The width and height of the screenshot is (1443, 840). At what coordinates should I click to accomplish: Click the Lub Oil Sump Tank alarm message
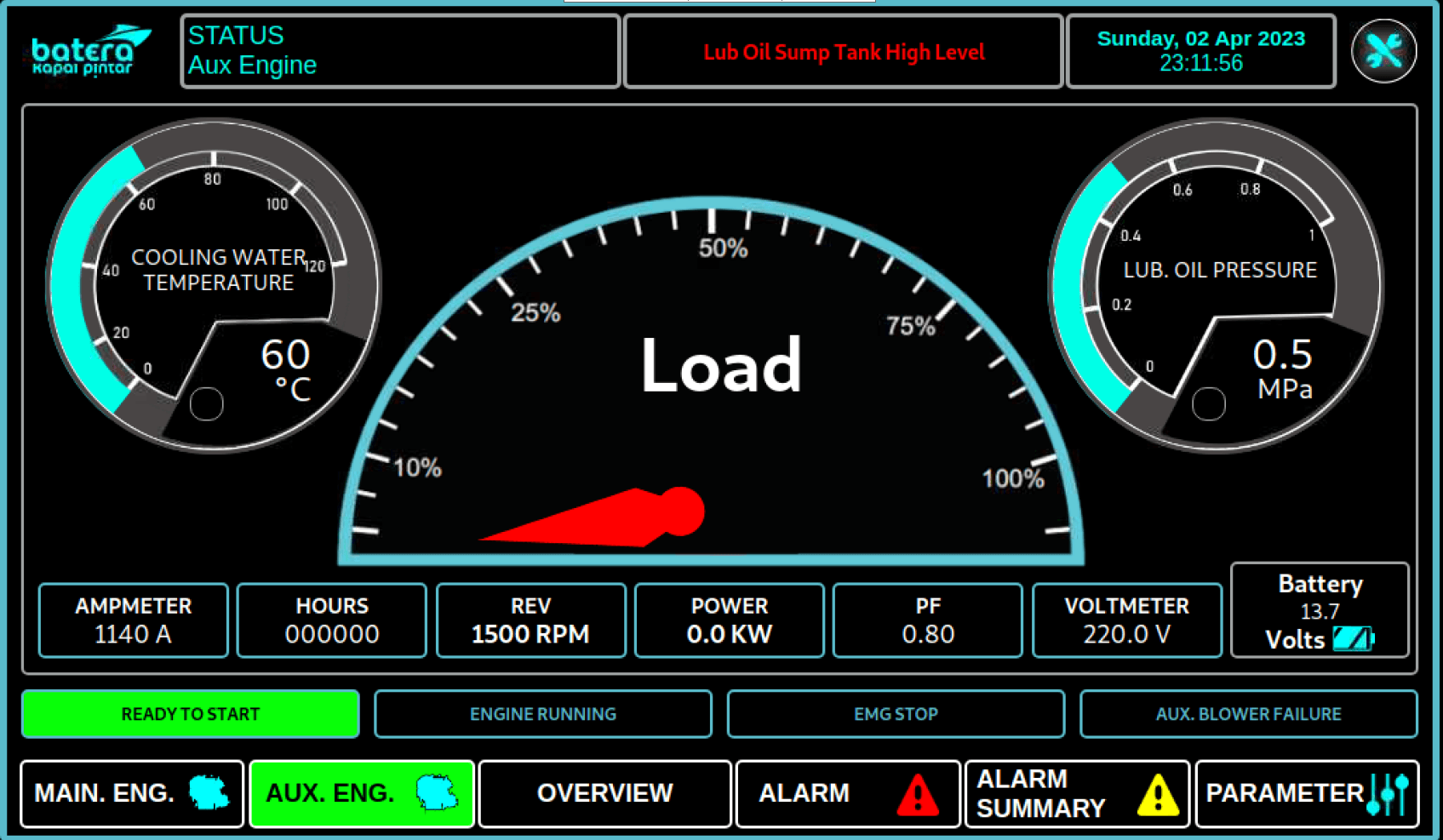click(843, 52)
